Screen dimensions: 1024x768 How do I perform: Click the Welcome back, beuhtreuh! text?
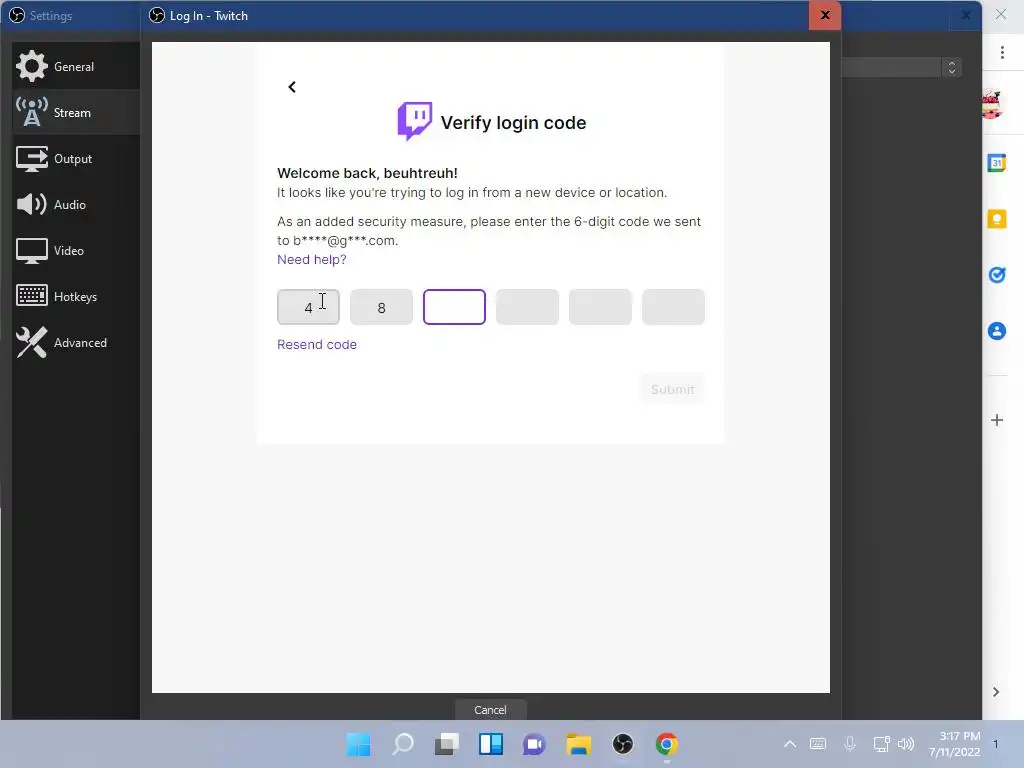tap(367, 173)
